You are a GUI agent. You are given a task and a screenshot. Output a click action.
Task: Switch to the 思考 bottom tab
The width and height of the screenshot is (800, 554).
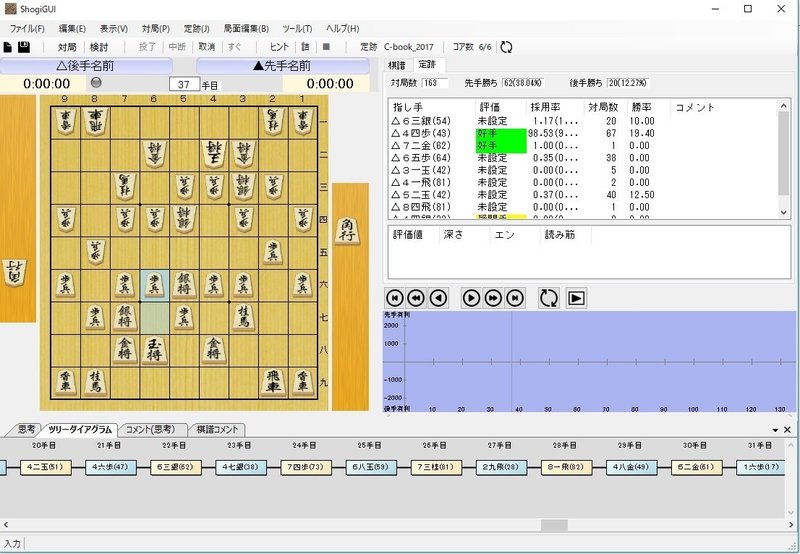pyautogui.click(x=26, y=429)
